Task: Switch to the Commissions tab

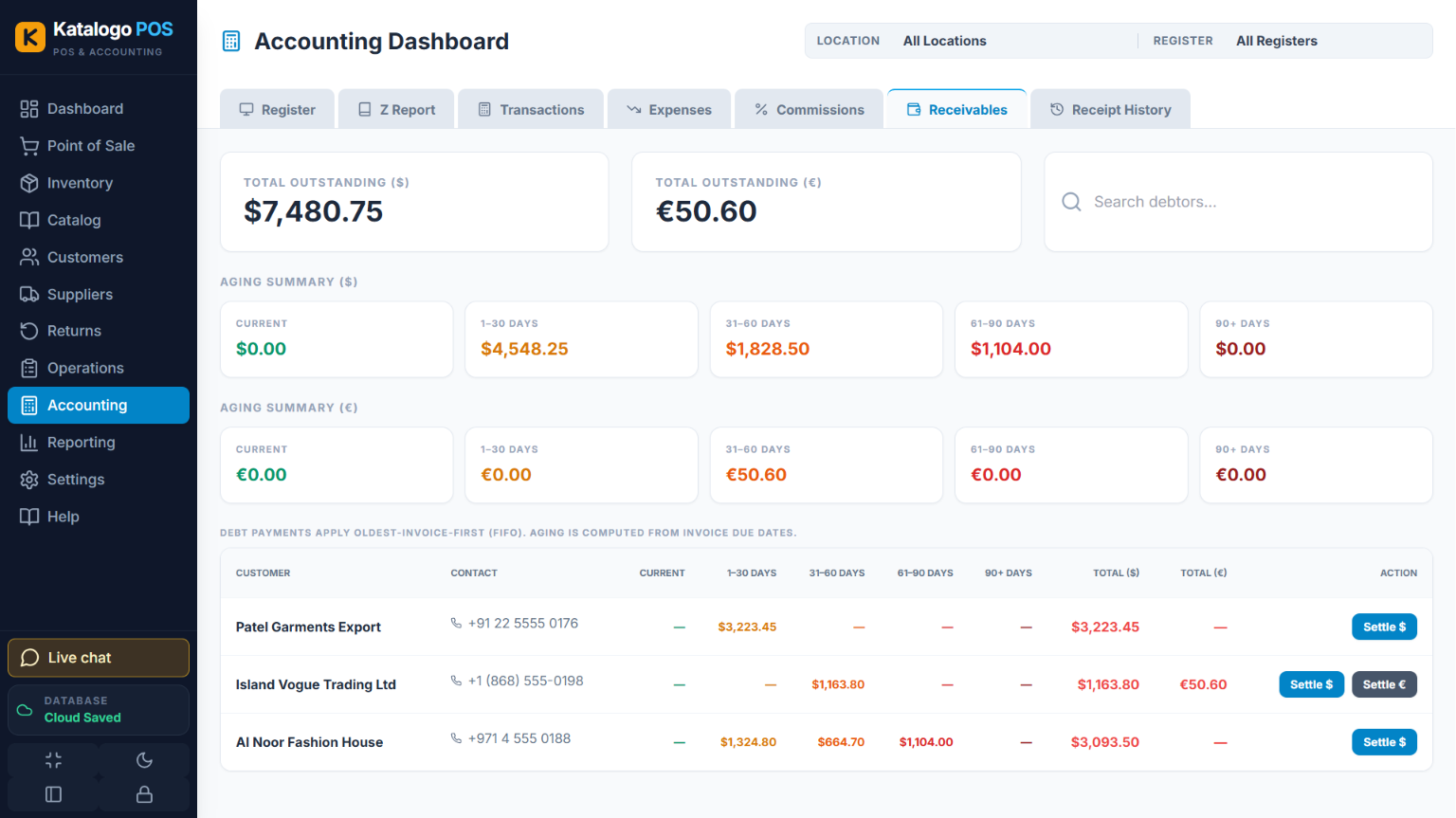Action: [809, 109]
